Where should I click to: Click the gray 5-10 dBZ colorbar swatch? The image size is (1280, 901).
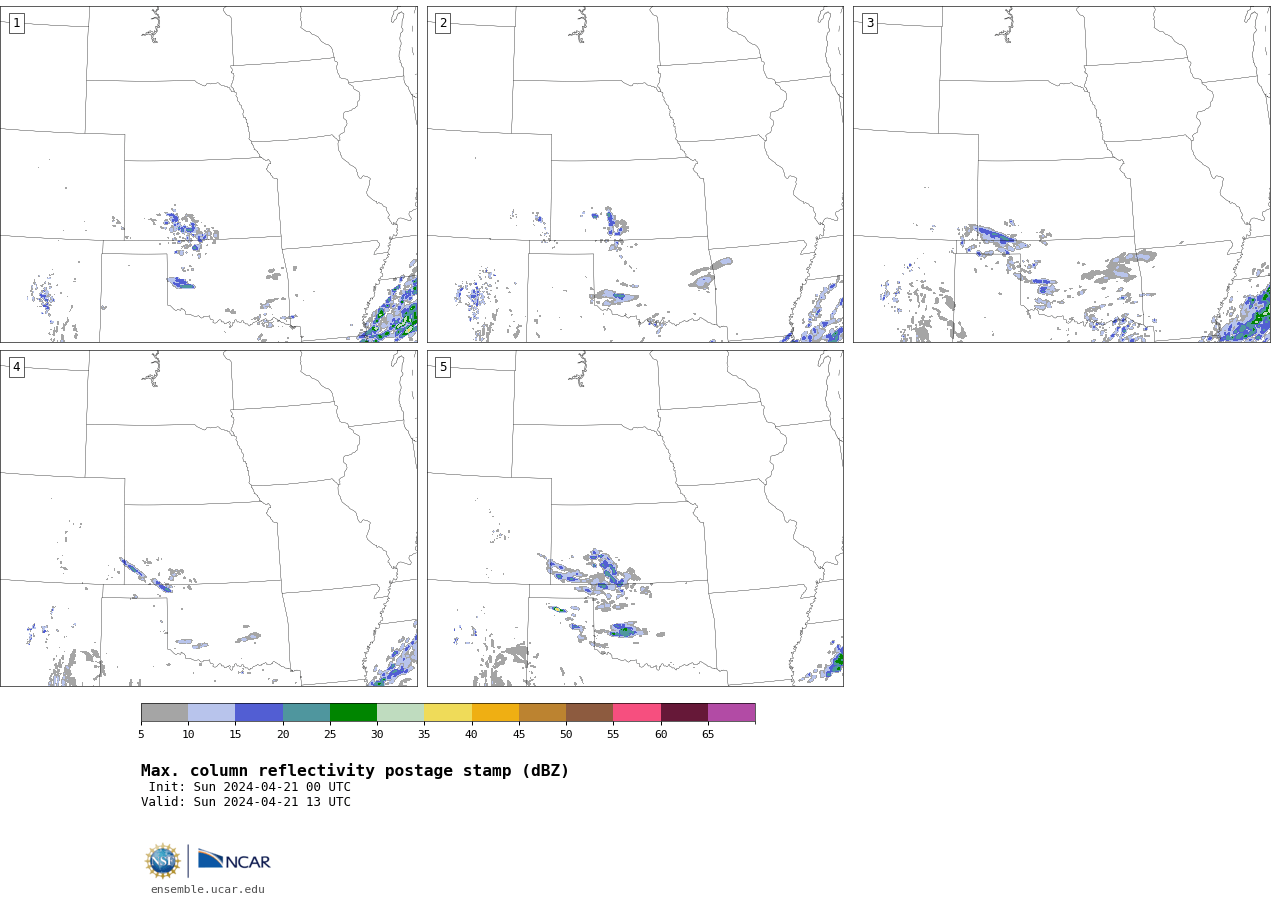click(x=164, y=712)
